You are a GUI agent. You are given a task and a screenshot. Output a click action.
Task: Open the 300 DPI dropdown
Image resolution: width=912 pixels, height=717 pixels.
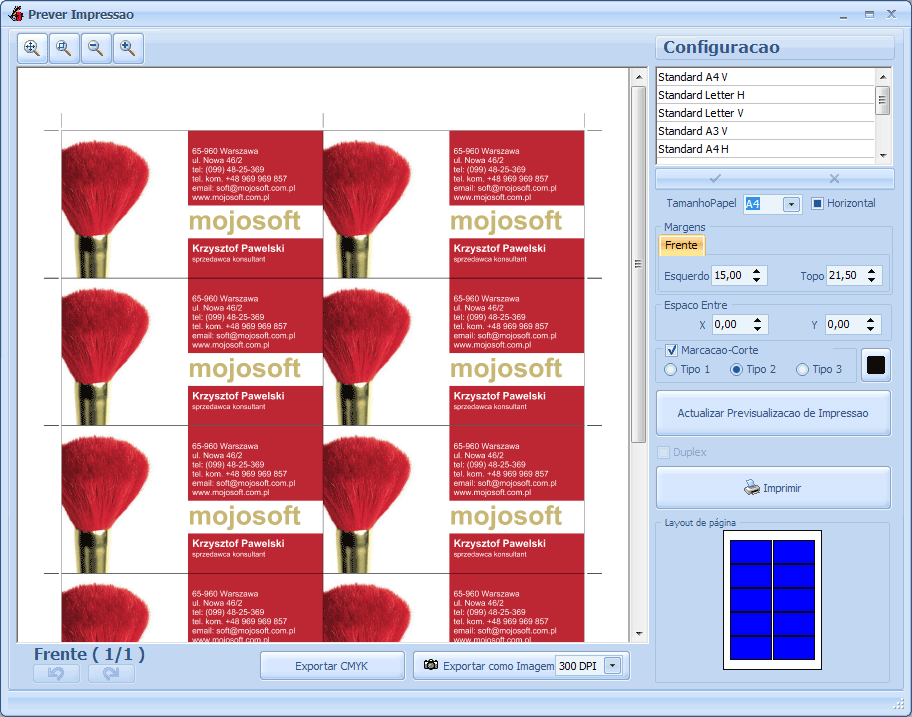click(612, 666)
